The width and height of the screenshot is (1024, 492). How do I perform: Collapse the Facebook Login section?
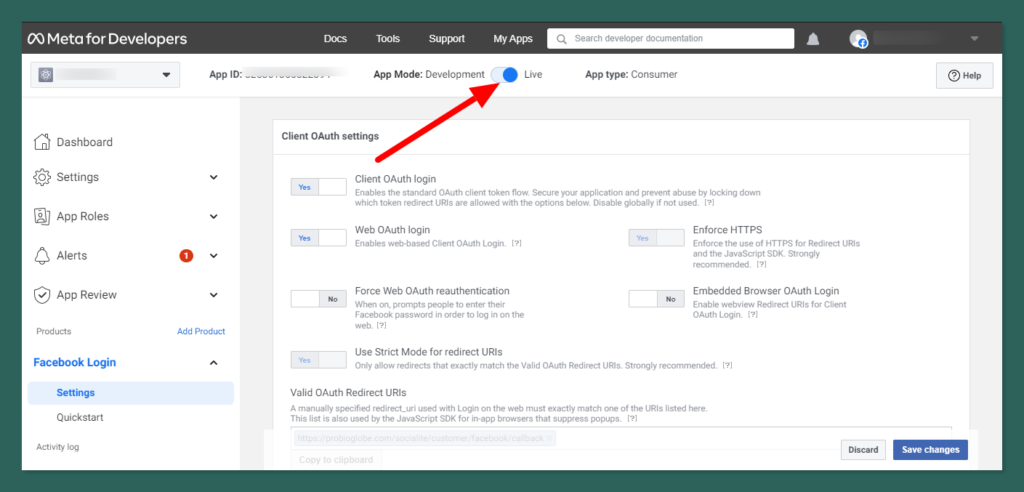coord(213,363)
